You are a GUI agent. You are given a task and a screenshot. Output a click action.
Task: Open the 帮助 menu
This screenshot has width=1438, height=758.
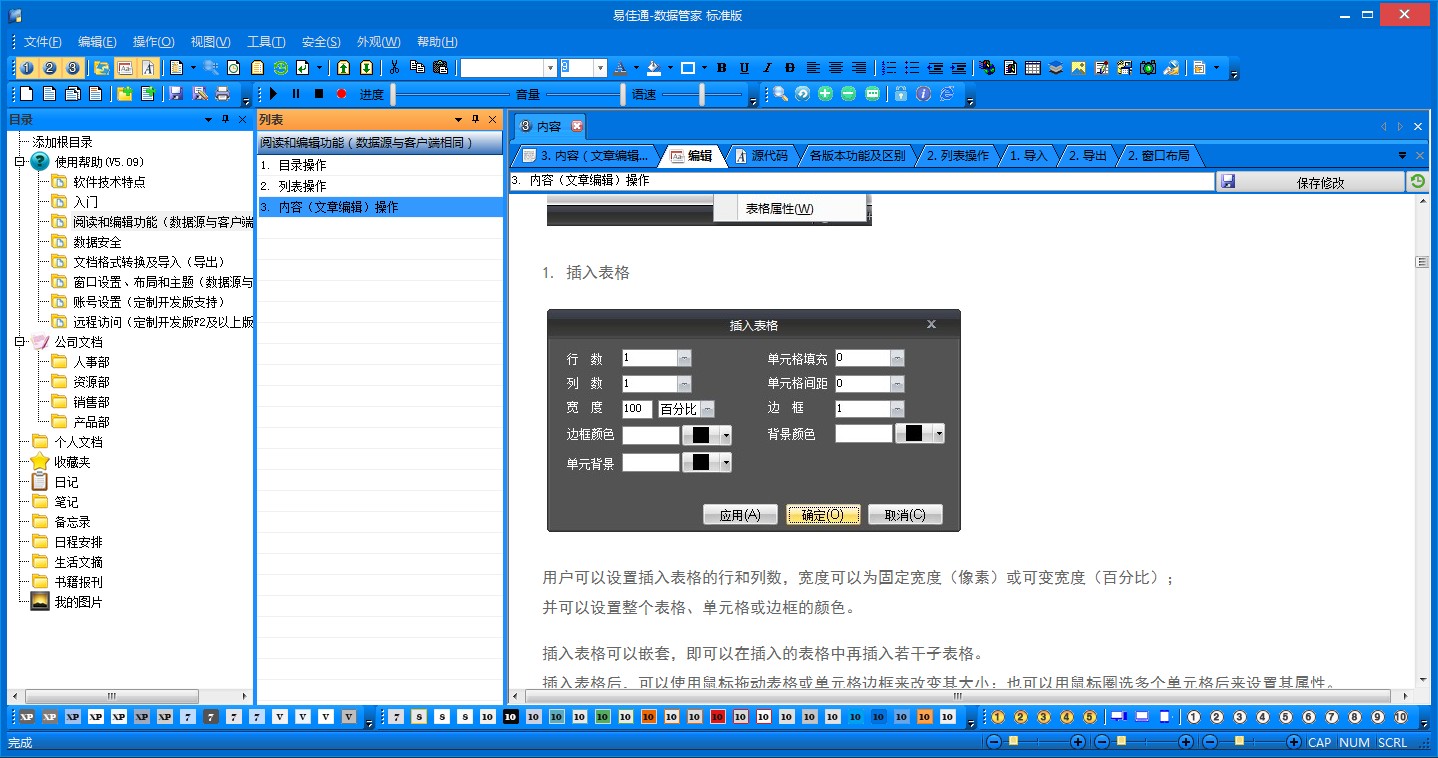click(437, 42)
